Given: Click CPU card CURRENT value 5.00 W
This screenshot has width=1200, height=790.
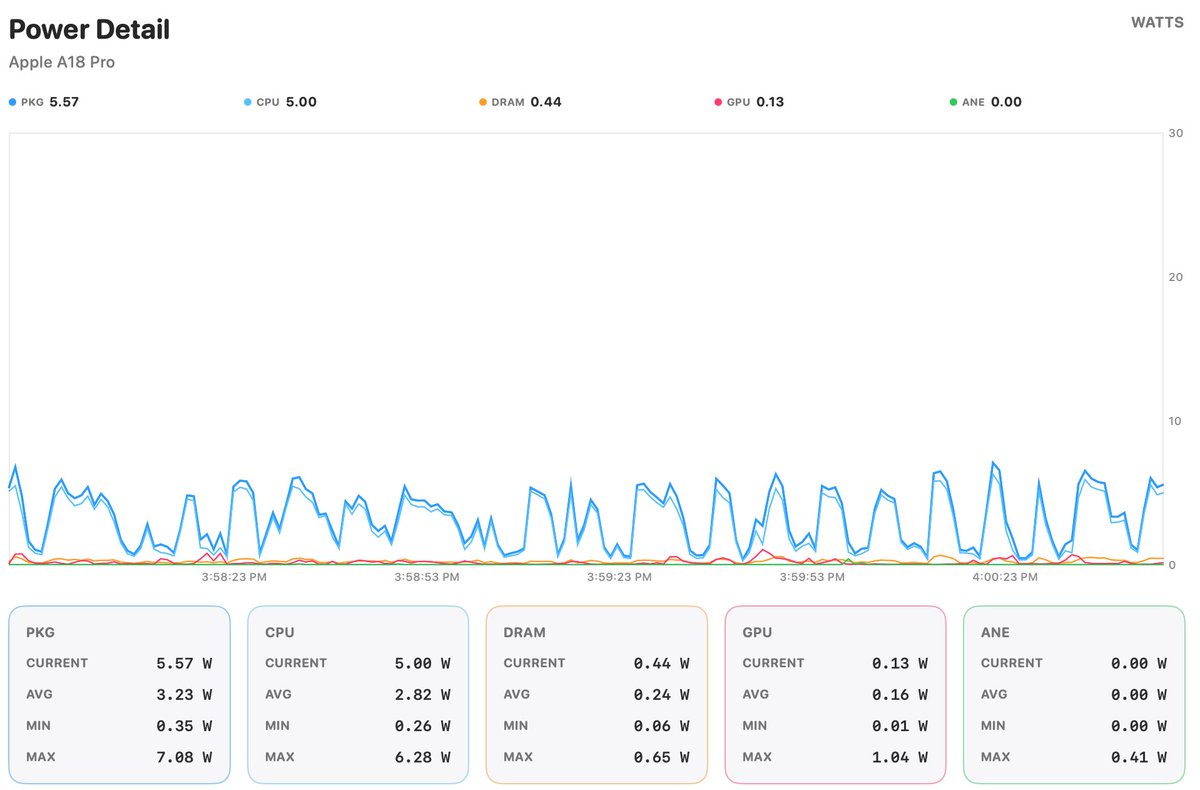Looking at the screenshot, I should (x=423, y=663).
